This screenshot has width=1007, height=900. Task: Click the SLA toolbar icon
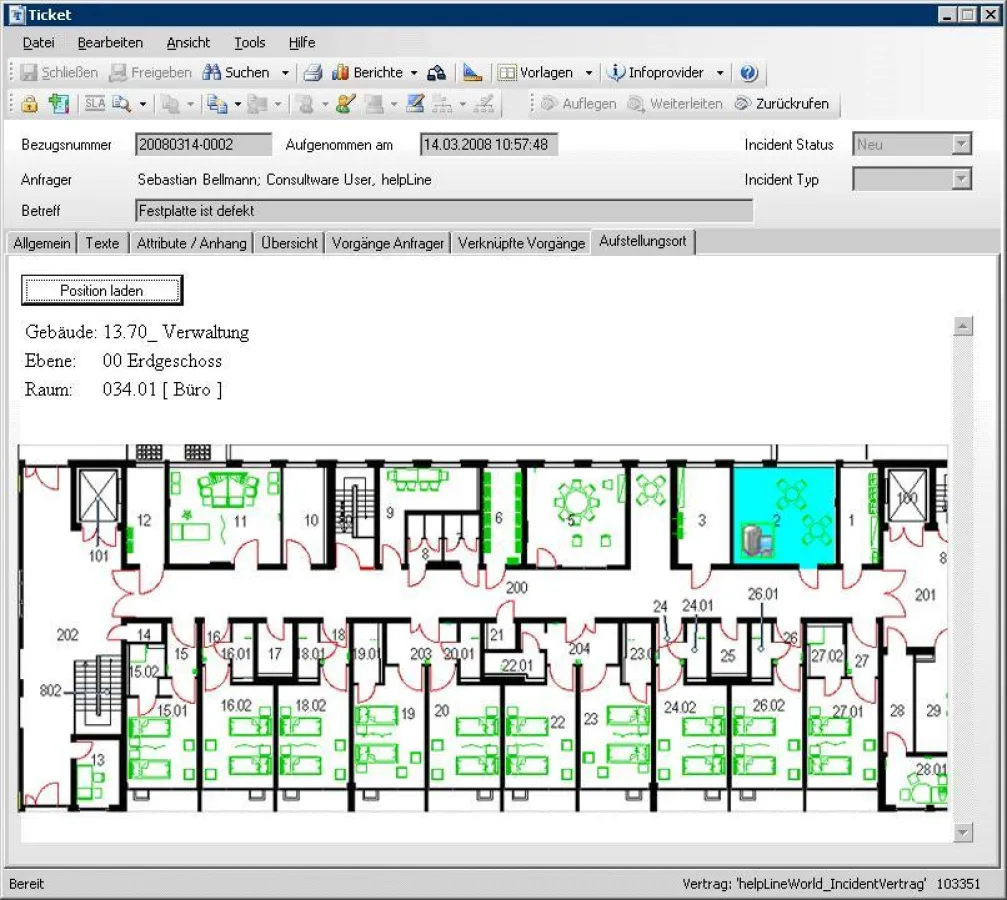point(95,103)
